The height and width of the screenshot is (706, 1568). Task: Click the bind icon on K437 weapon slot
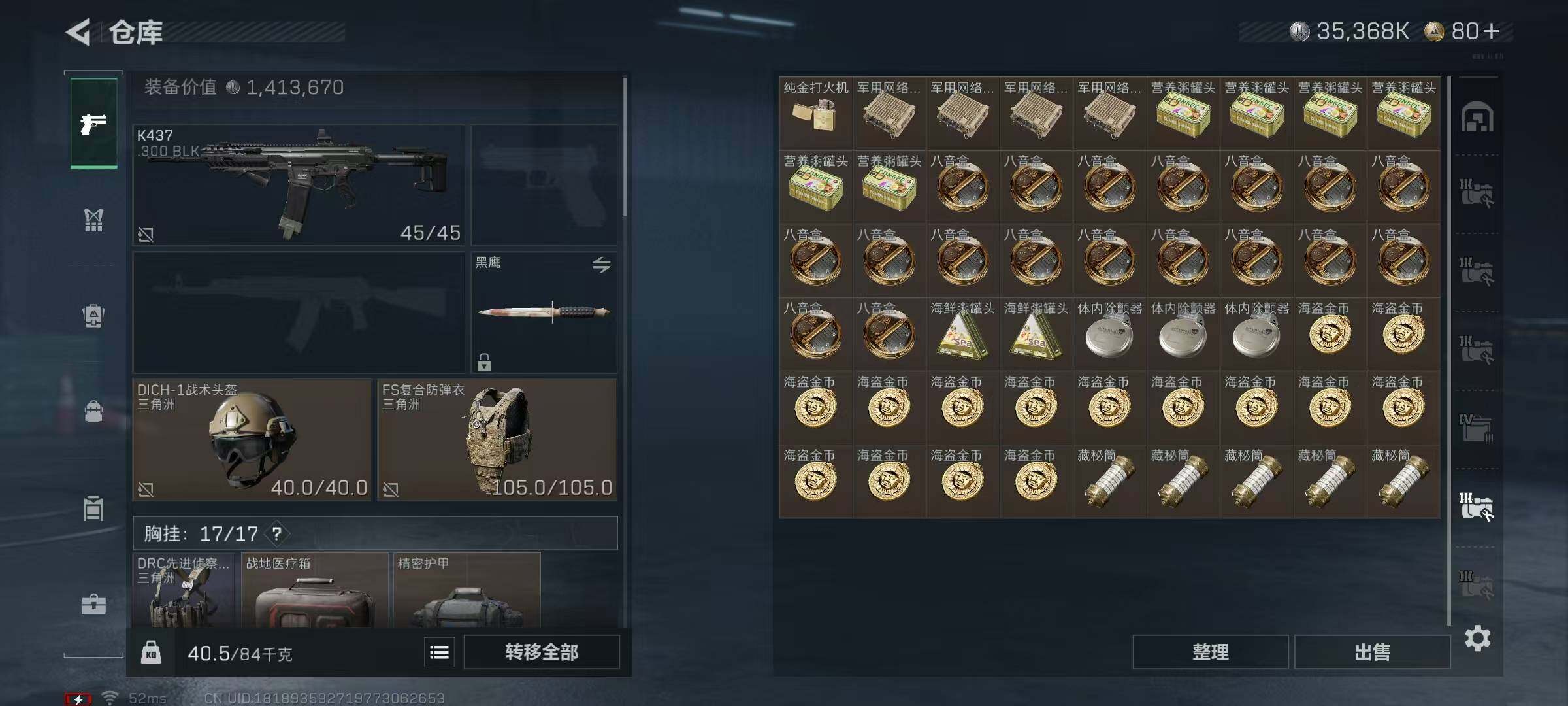pos(146,234)
